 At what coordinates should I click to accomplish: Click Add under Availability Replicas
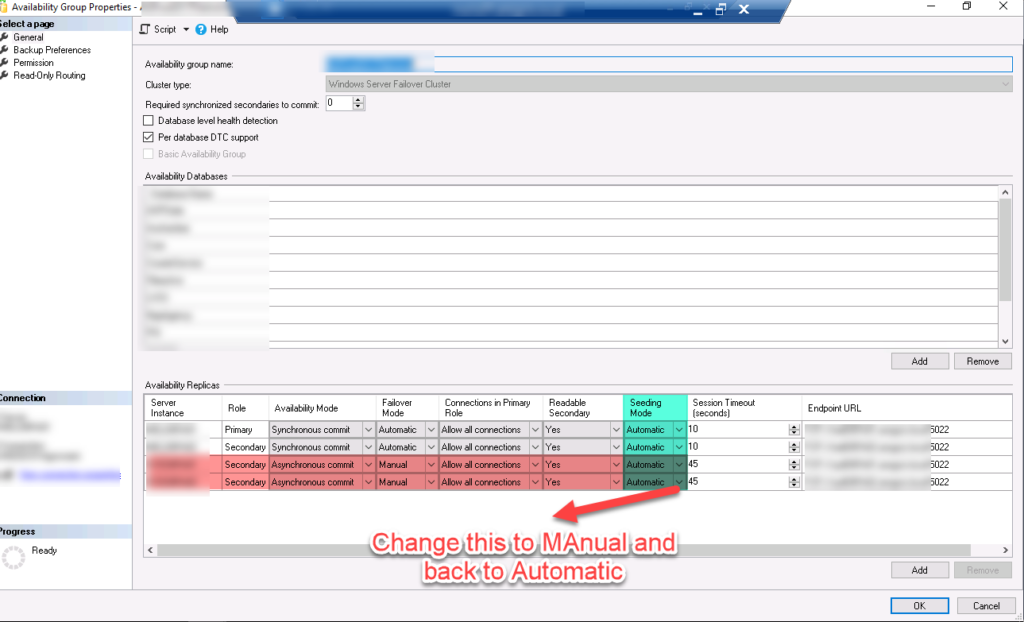(920, 570)
